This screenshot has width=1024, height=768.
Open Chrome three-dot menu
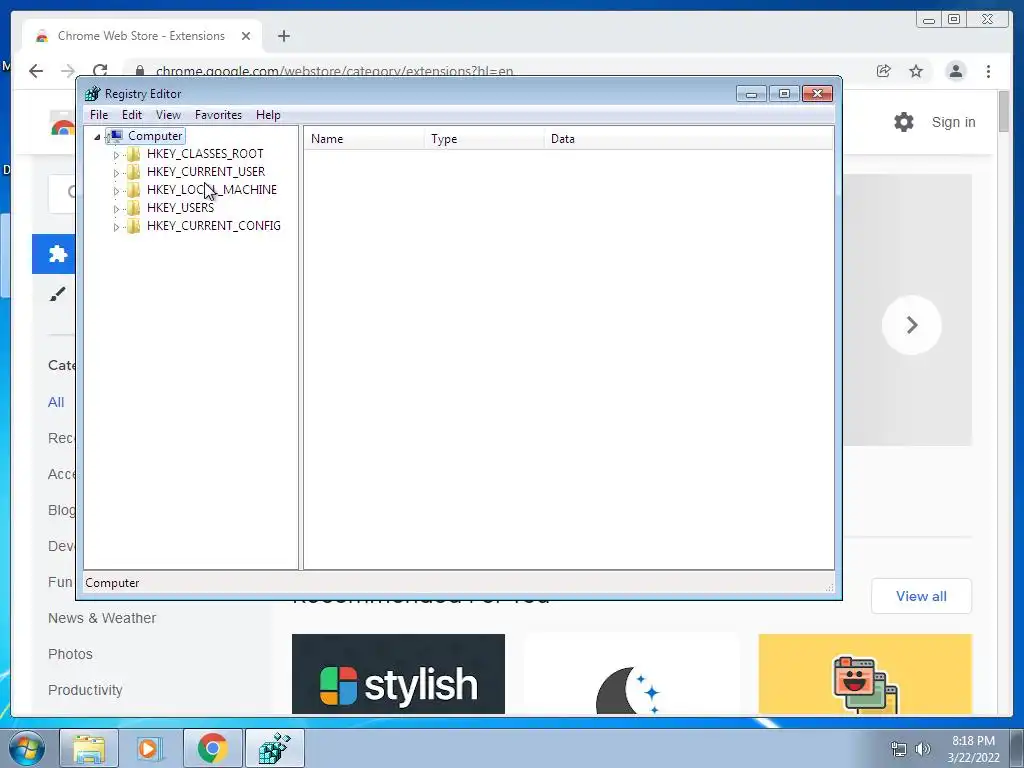988,71
